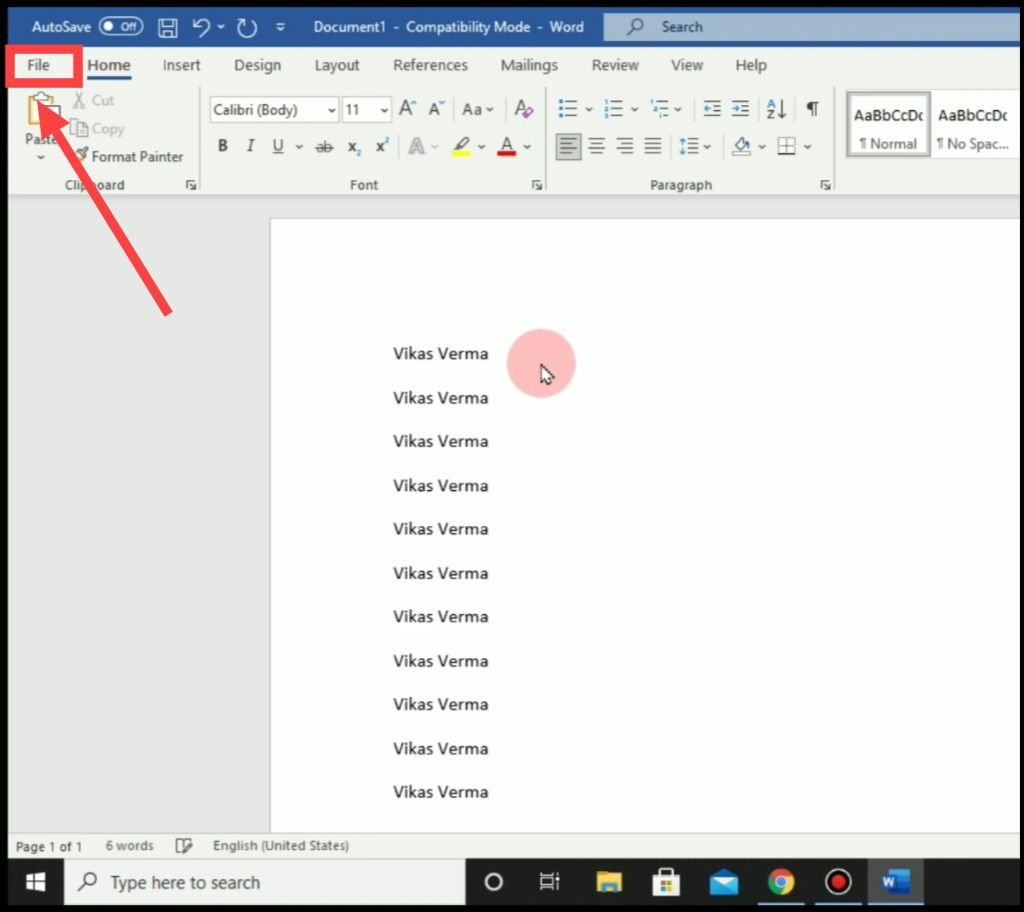Apply yellow text highlight color
Image resolution: width=1024 pixels, height=912 pixels.
pos(462,146)
